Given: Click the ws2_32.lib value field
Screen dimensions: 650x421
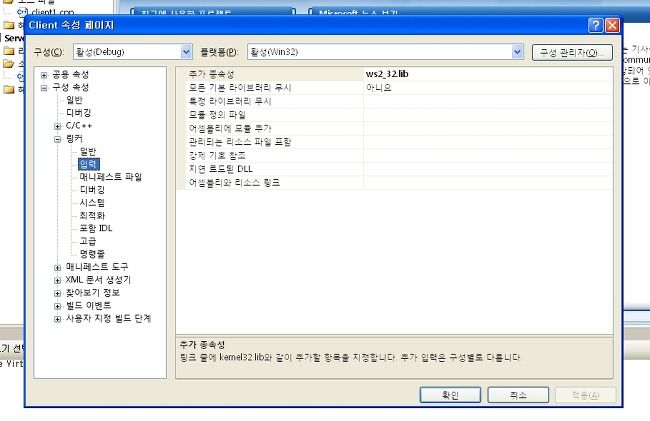Looking at the screenshot, I should click(x=488, y=74).
